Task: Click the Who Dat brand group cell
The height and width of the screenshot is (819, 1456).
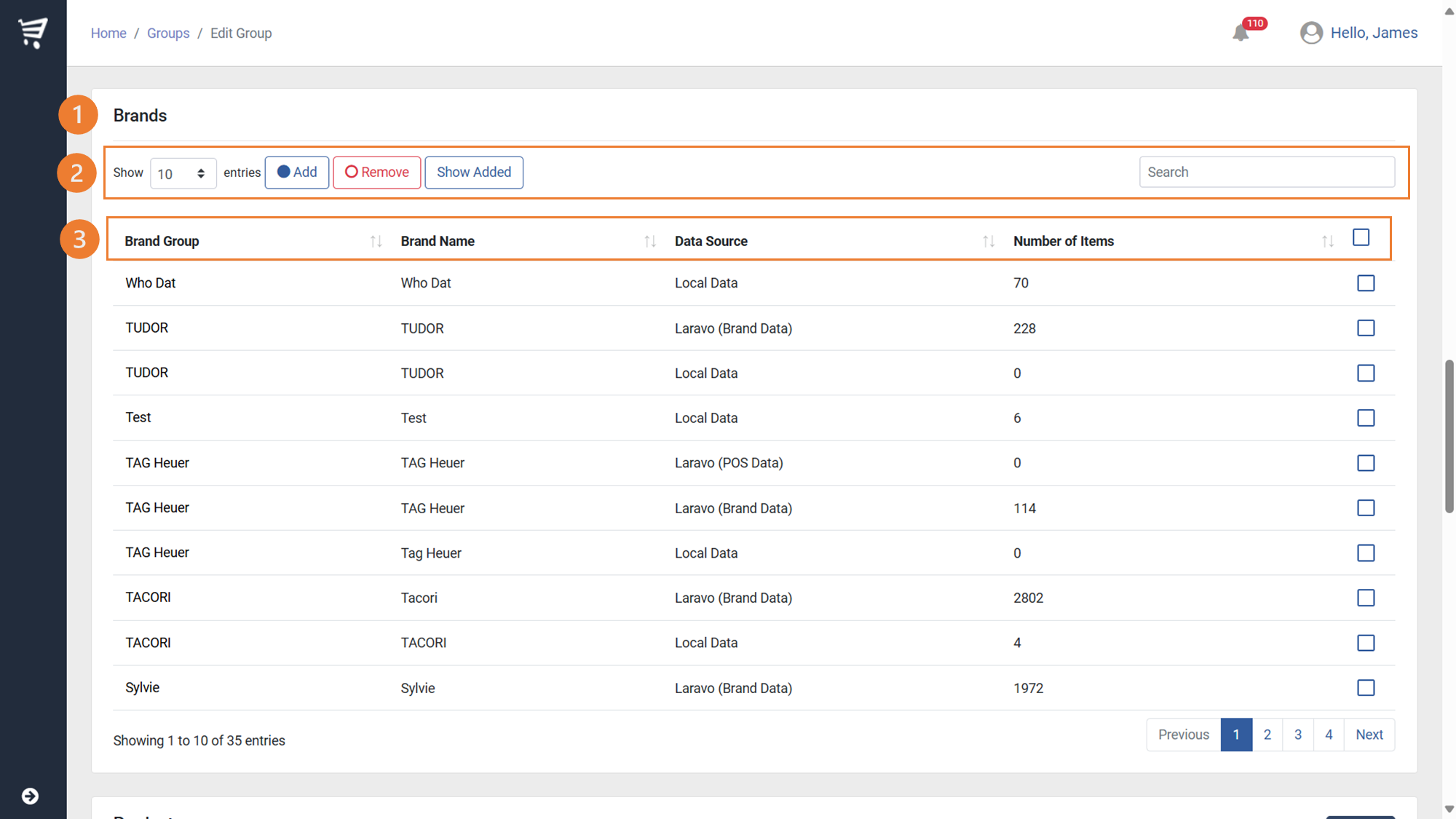Action: 151,283
